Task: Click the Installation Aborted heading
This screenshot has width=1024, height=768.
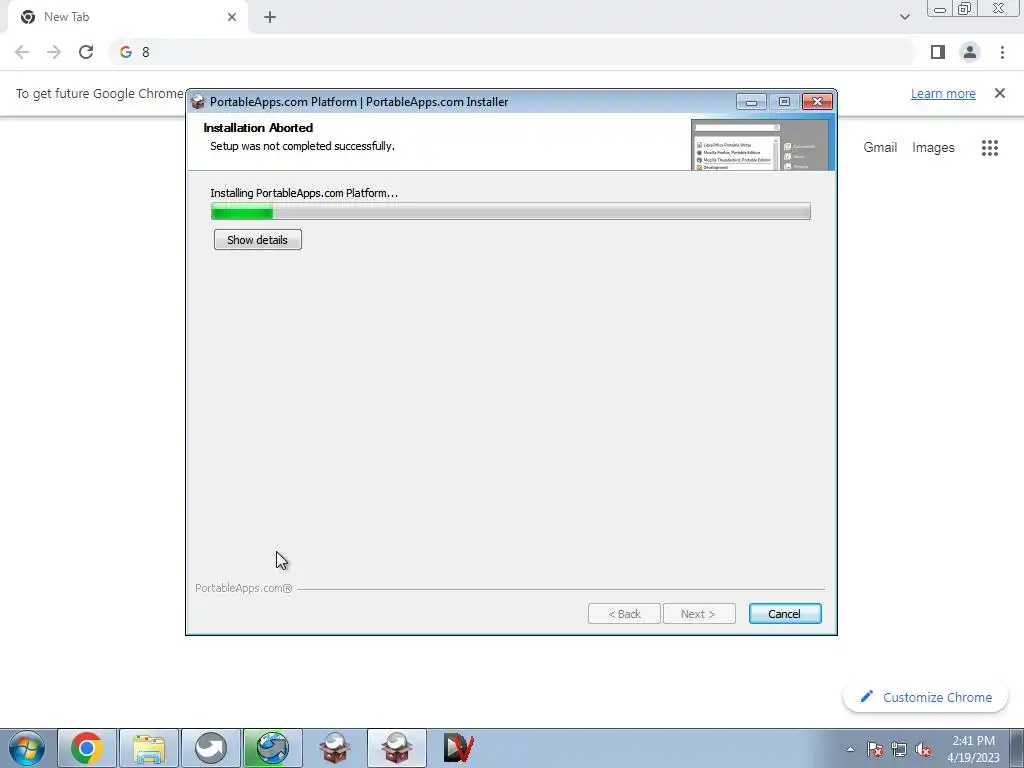Action: point(258,127)
